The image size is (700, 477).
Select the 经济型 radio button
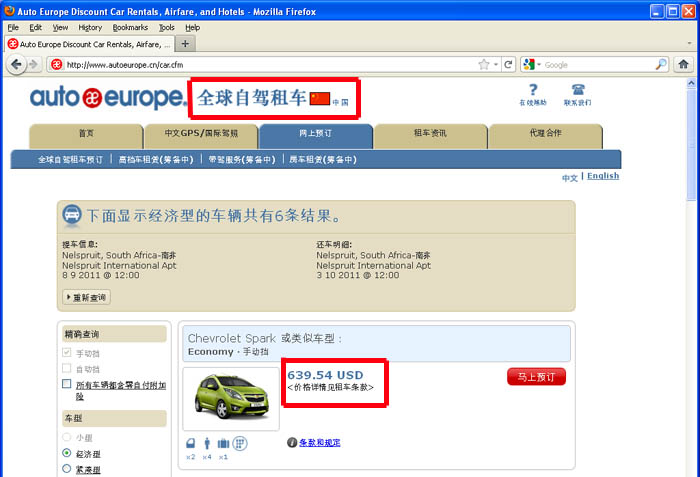coord(67,453)
